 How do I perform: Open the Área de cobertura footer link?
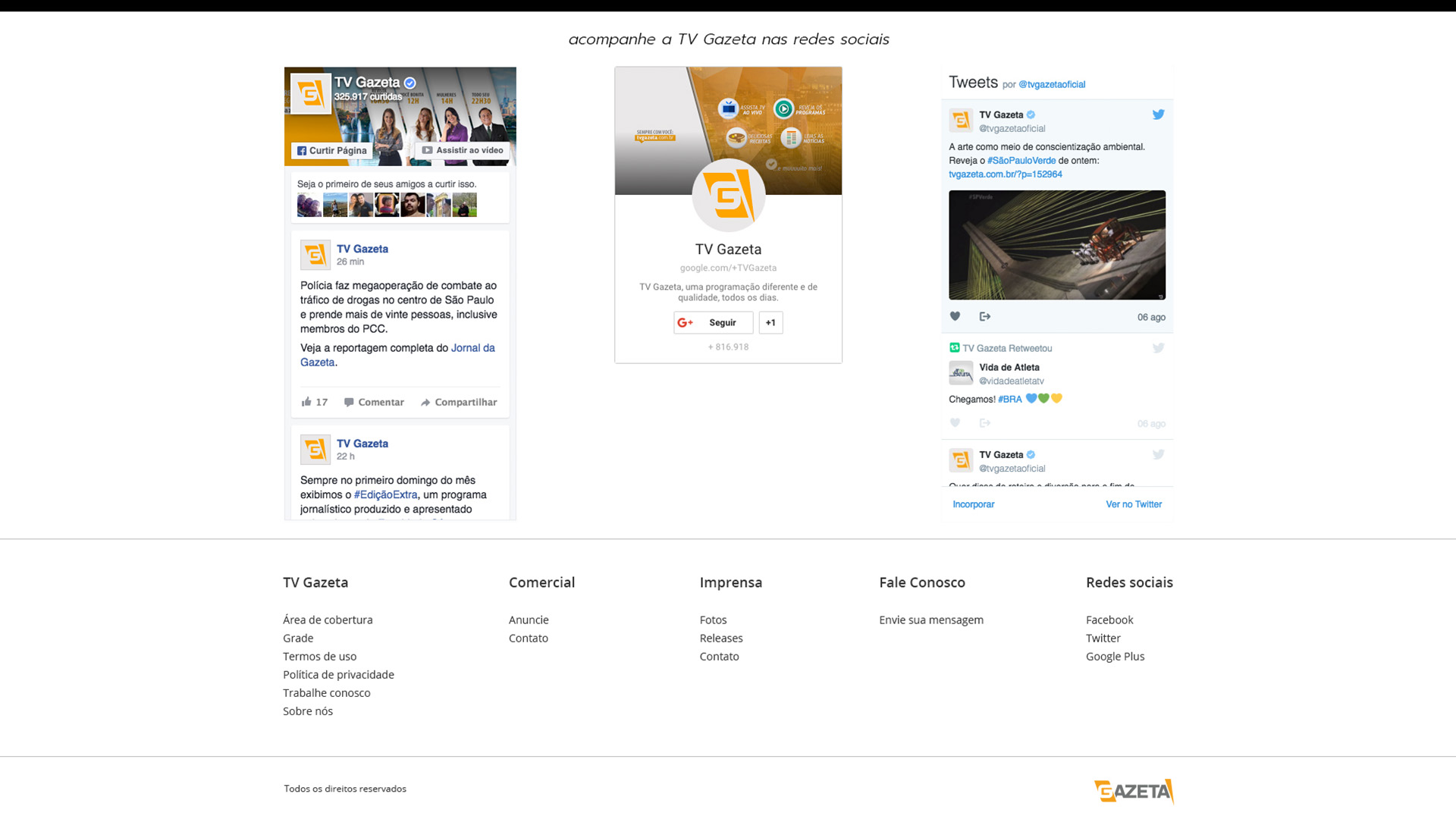pos(328,620)
